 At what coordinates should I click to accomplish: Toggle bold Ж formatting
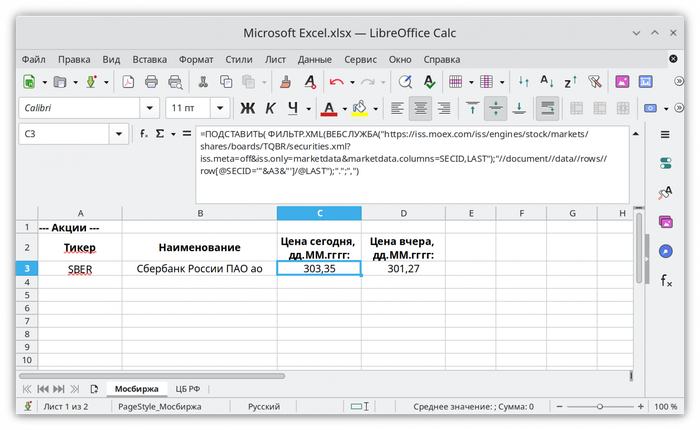click(247, 108)
